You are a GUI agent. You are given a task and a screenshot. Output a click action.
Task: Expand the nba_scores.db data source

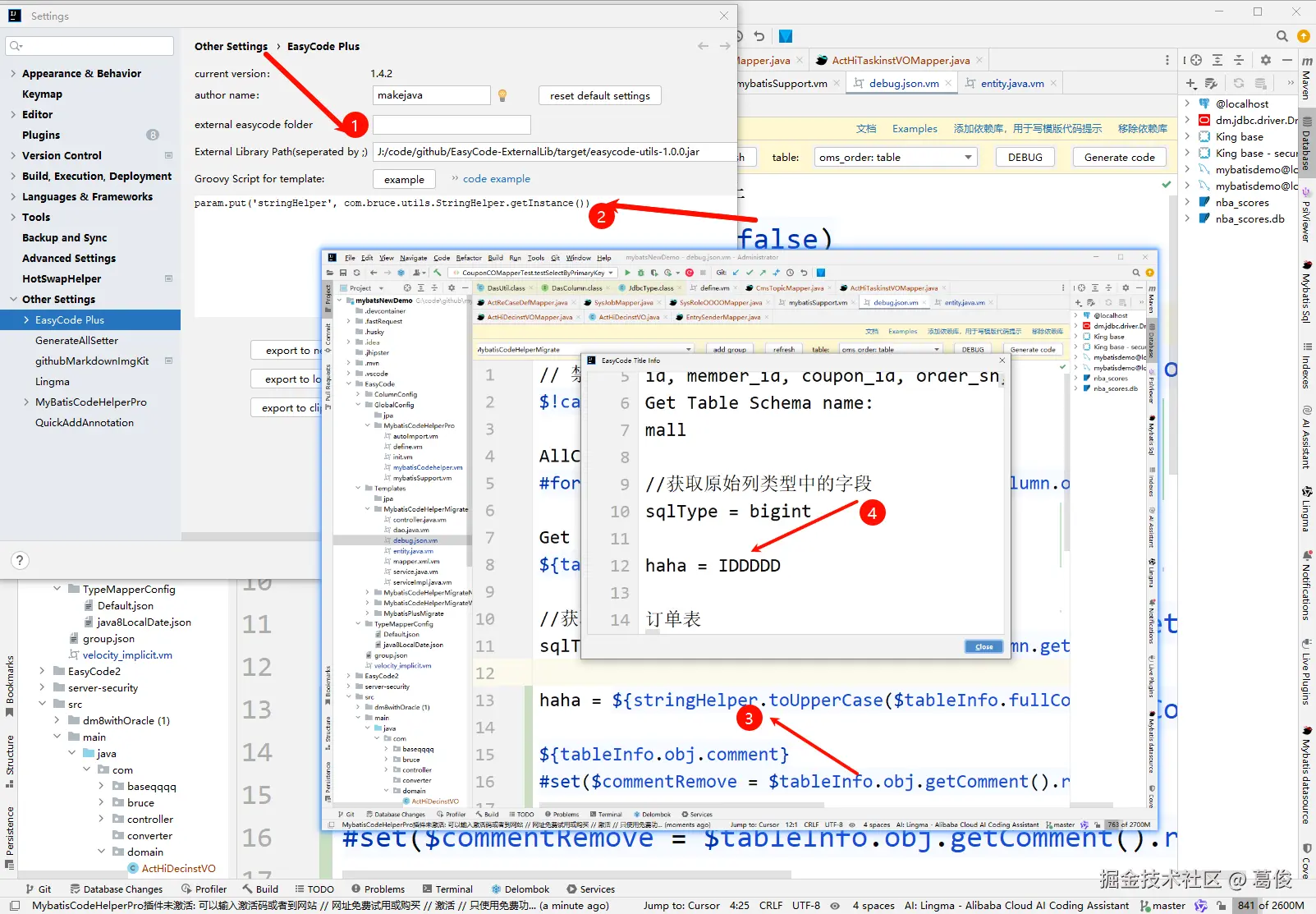click(x=1187, y=218)
